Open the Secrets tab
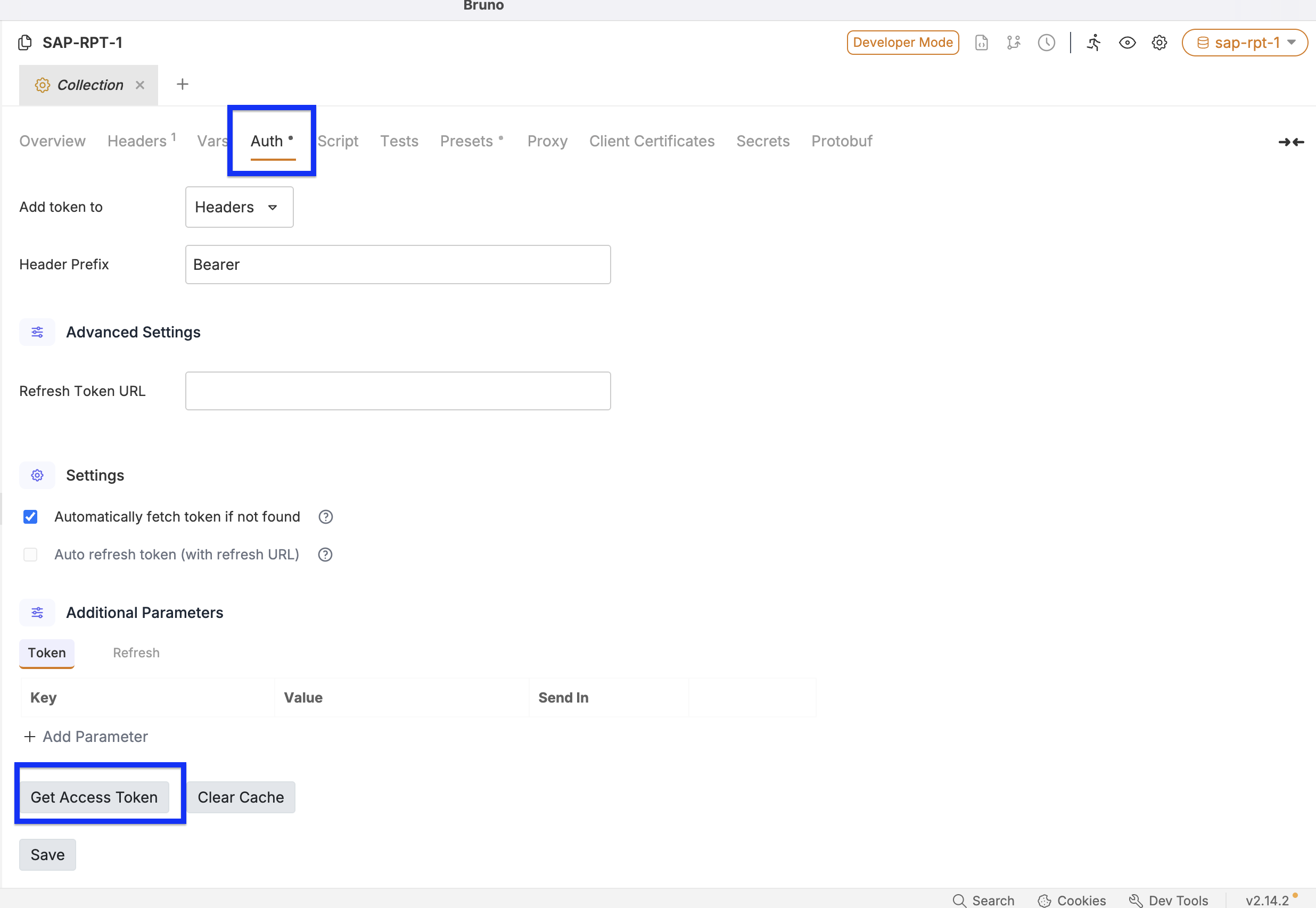1316x908 pixels. pyautogui.click(x=762, y=141)
